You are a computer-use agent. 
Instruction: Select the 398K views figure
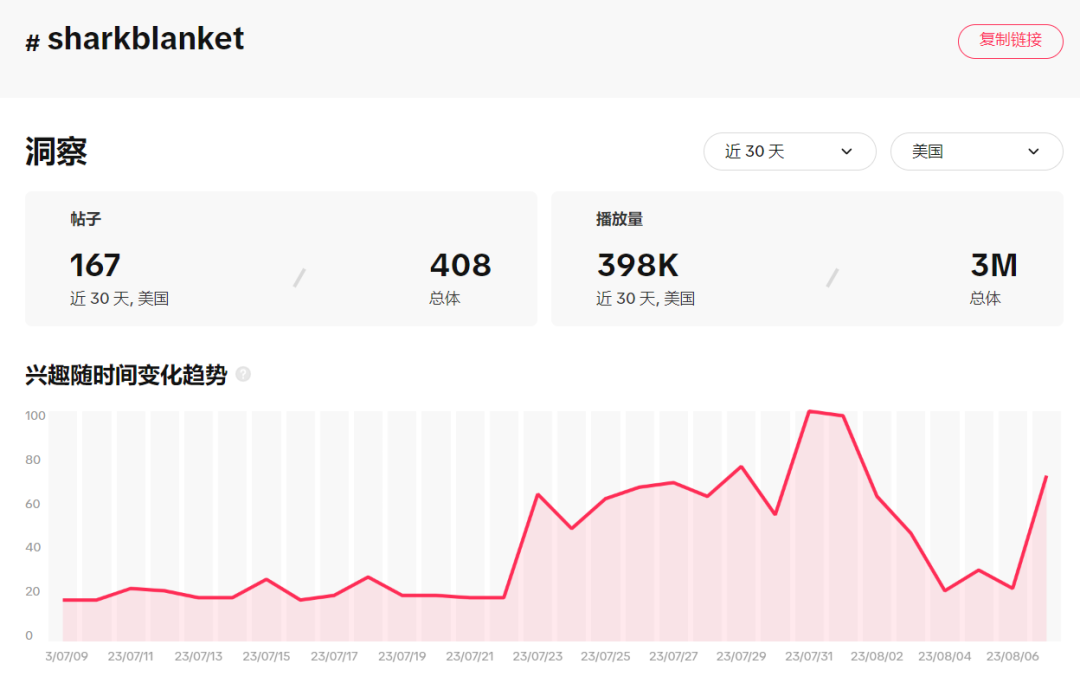637,265
